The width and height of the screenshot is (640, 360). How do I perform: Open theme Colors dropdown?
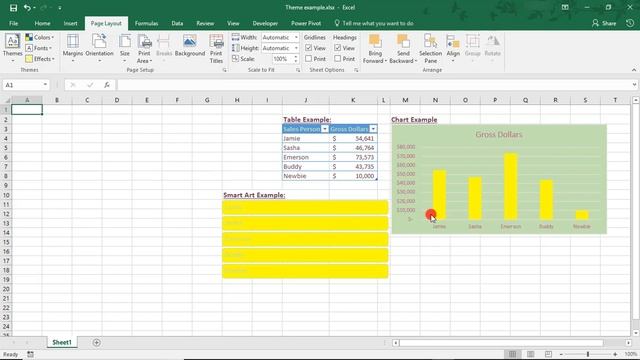coord(40,37)
